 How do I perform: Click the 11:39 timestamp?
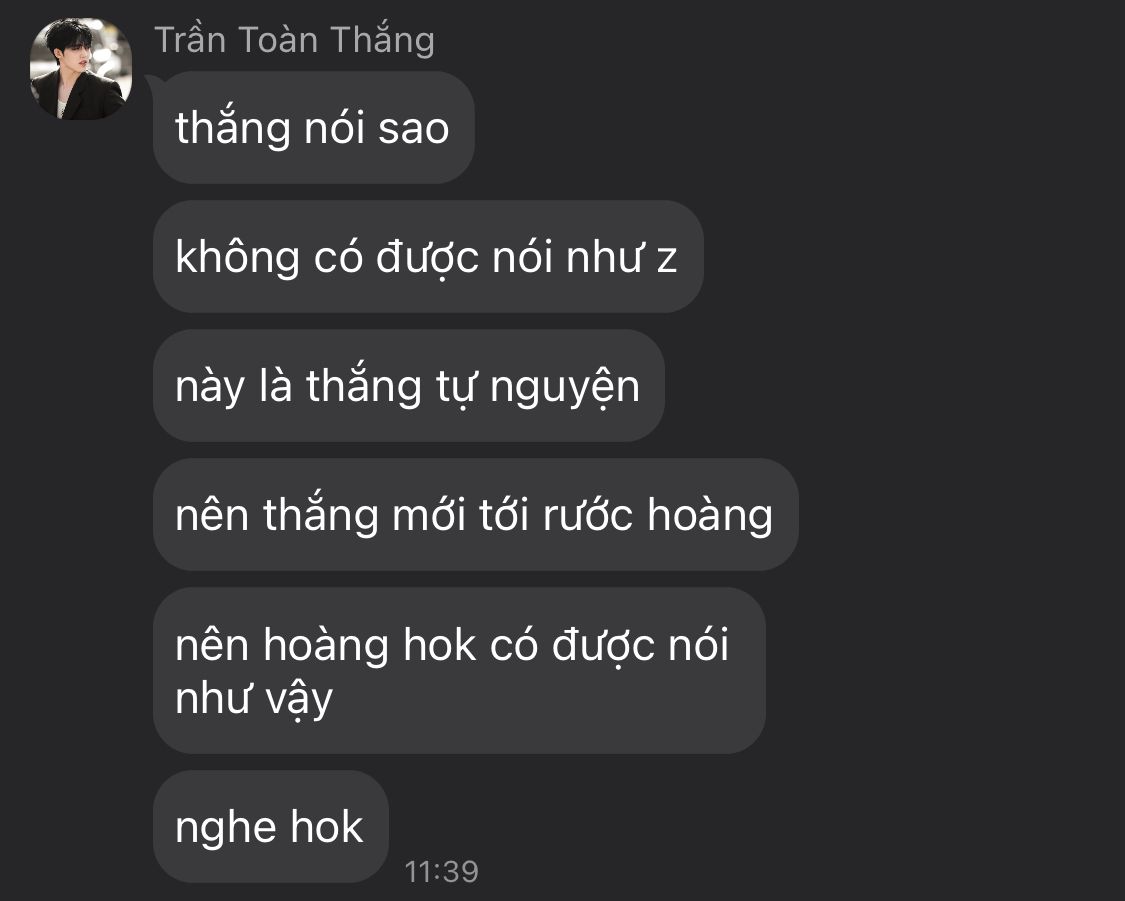(441, 872)
